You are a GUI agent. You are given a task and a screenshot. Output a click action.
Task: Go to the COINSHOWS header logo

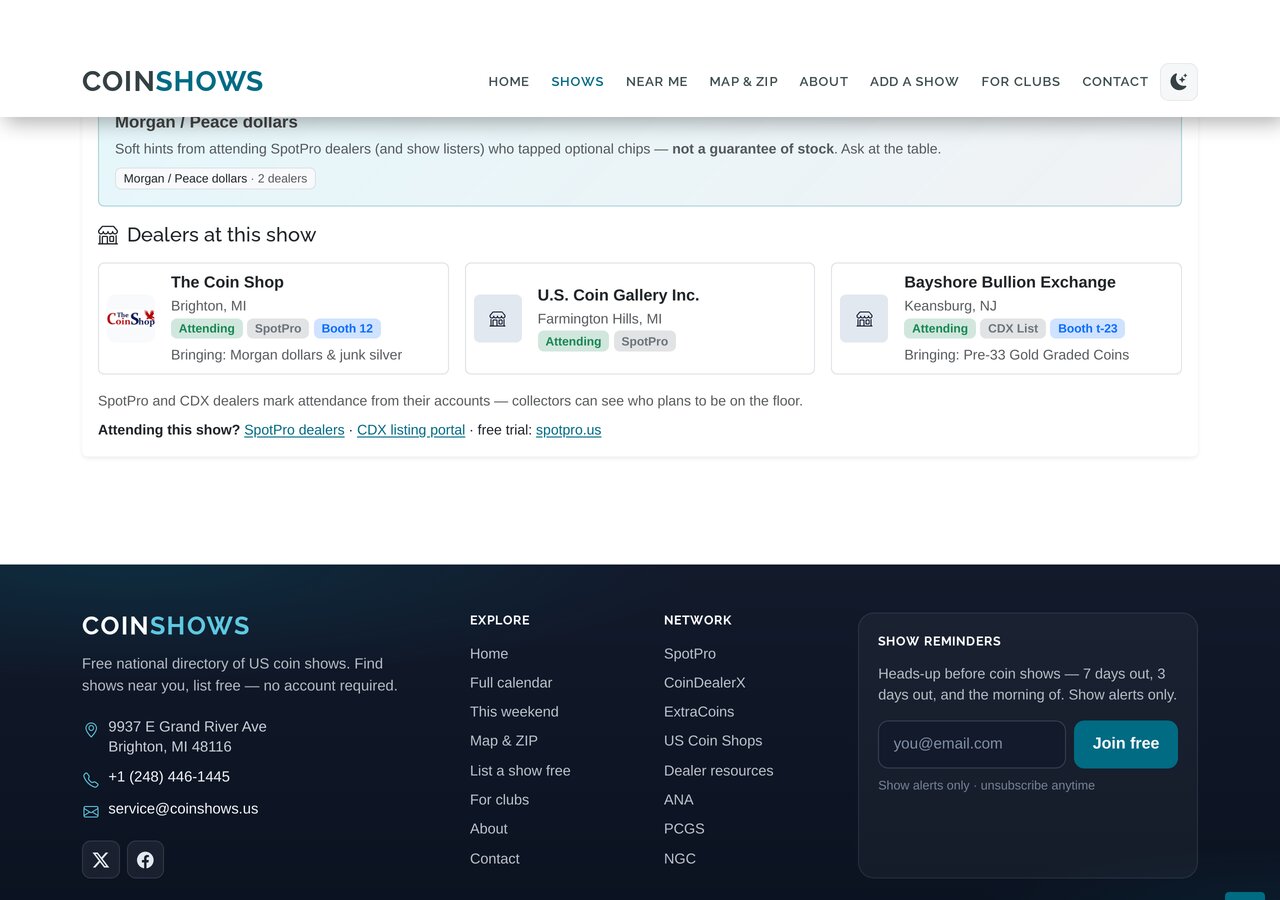(x=173, y=81)
